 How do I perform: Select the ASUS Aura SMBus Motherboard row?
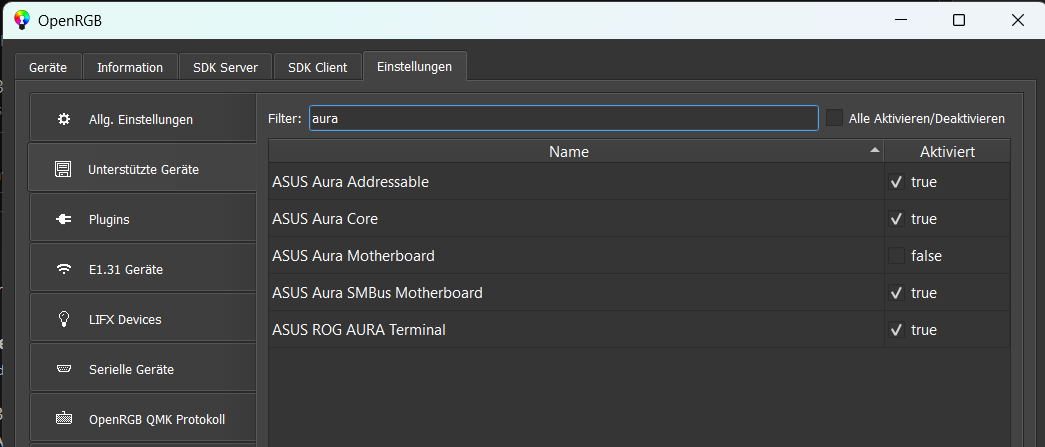coord(377,293)
